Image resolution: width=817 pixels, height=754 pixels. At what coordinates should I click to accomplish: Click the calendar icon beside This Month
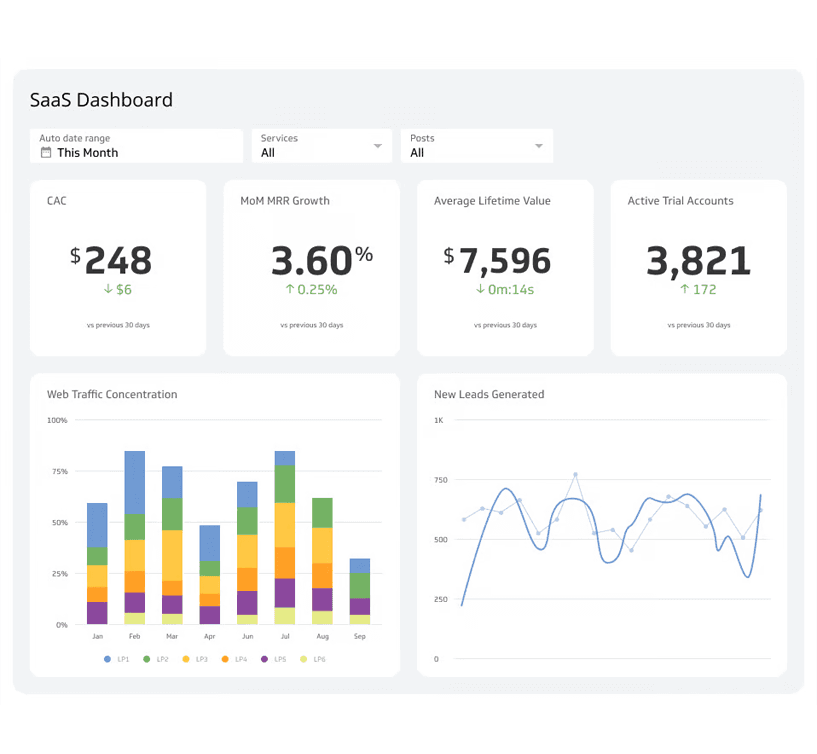coord(45,153)
